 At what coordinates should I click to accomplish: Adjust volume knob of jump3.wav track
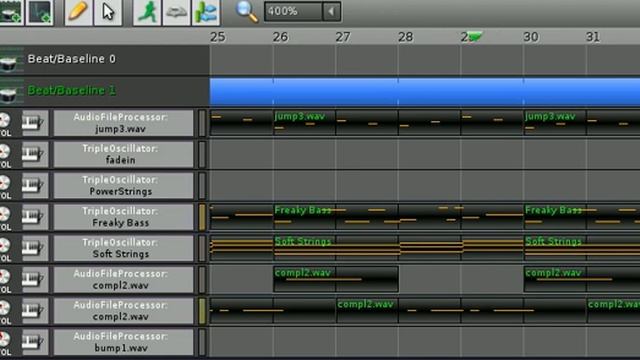(4, 120)
